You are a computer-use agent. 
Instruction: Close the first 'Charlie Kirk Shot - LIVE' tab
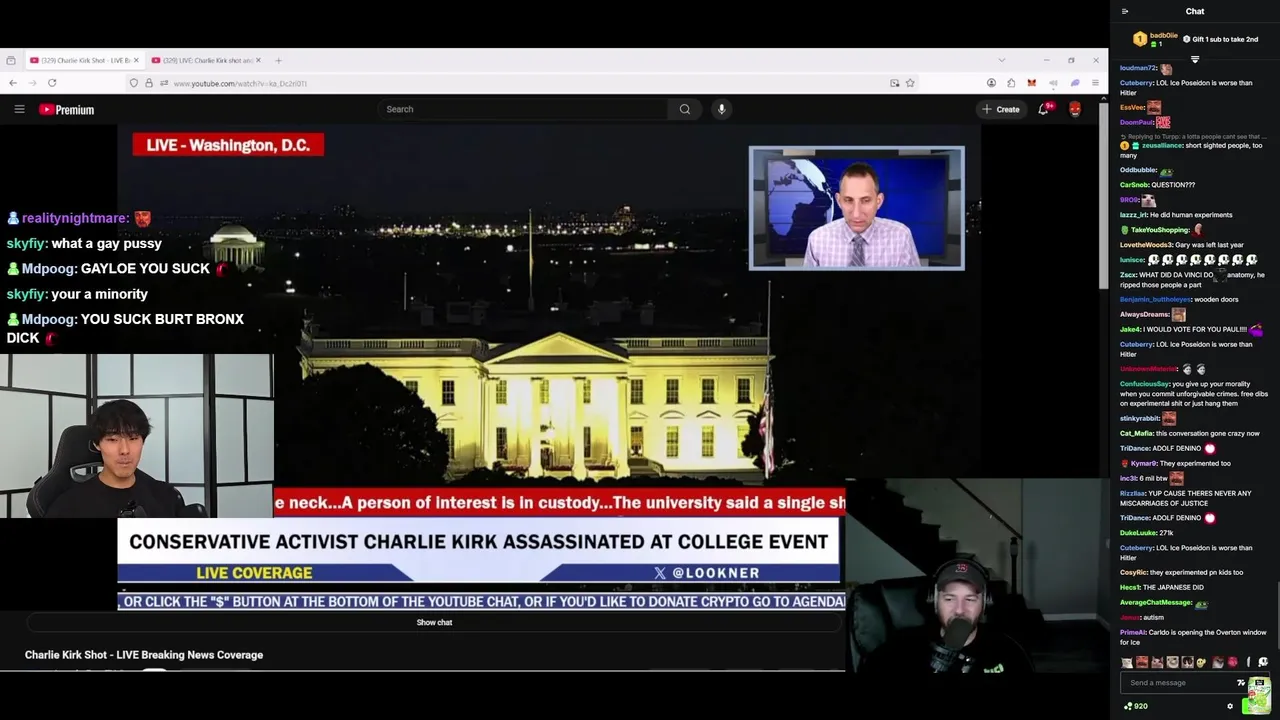click(136, 60)
